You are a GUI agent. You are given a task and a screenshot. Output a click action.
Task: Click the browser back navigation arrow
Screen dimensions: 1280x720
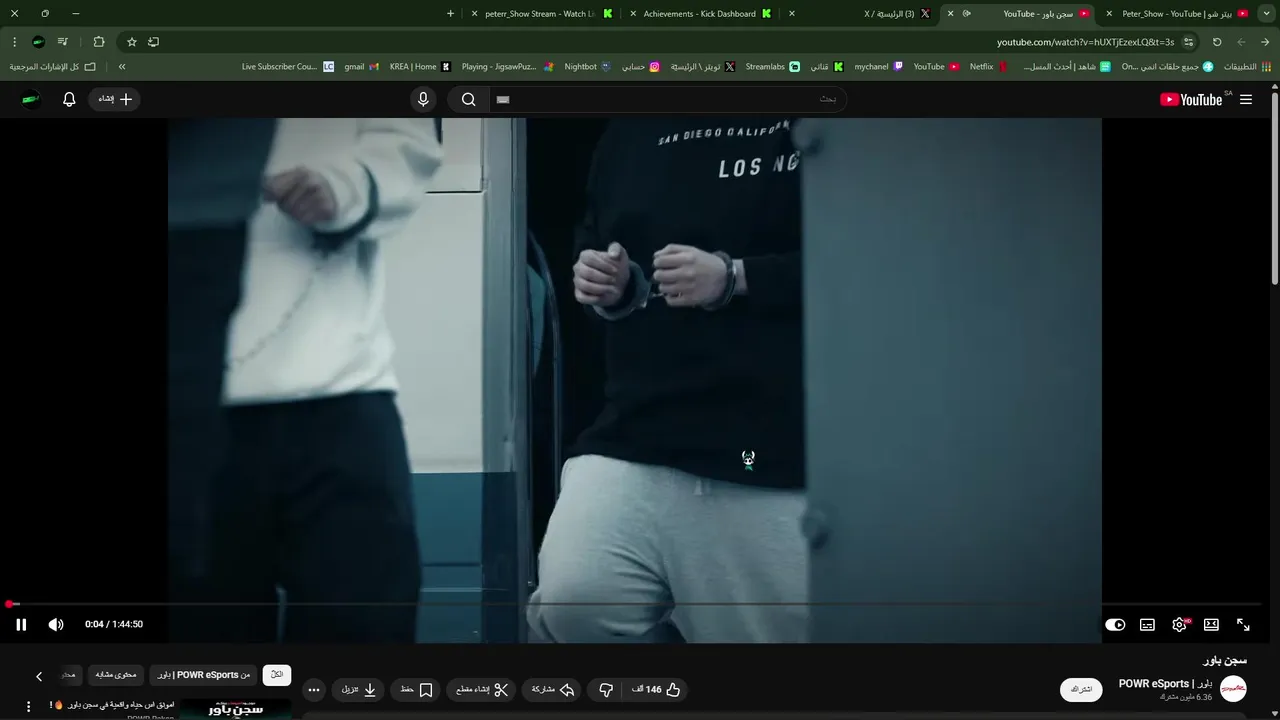(1265, 42)
